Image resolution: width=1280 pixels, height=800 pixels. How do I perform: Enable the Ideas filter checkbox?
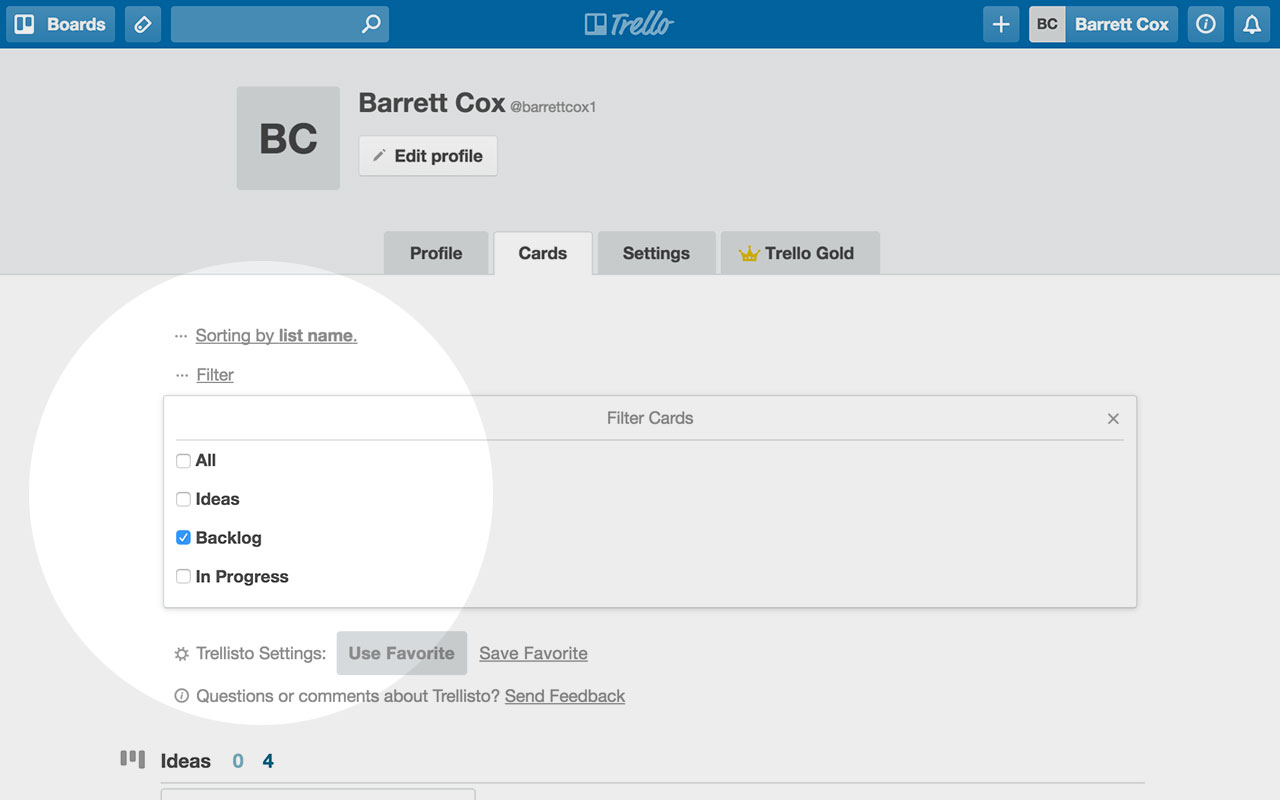pyautogui.click(x=183, y=499)
